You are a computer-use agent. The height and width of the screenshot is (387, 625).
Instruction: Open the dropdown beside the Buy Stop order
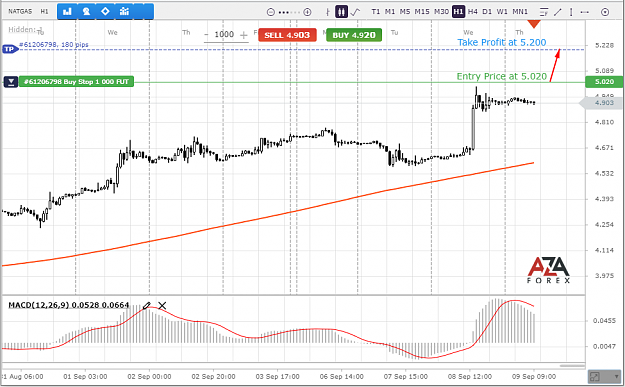(11, 82)
